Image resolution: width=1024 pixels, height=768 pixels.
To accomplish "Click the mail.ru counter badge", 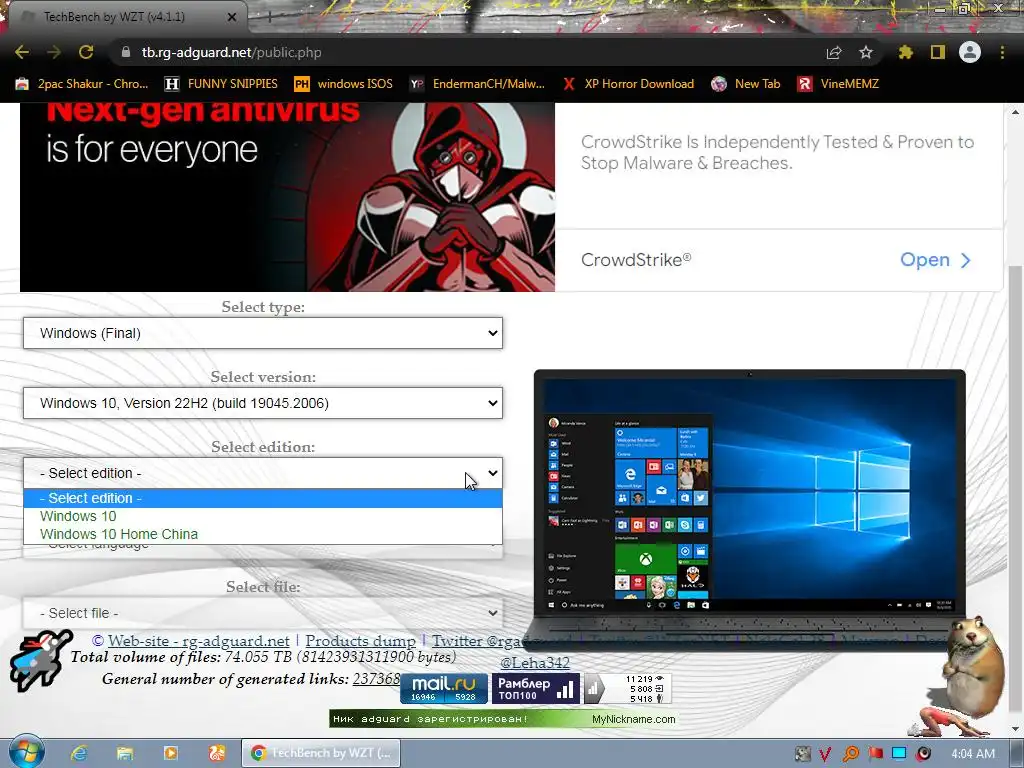I will pyautogui.click(x=444, y=688).
